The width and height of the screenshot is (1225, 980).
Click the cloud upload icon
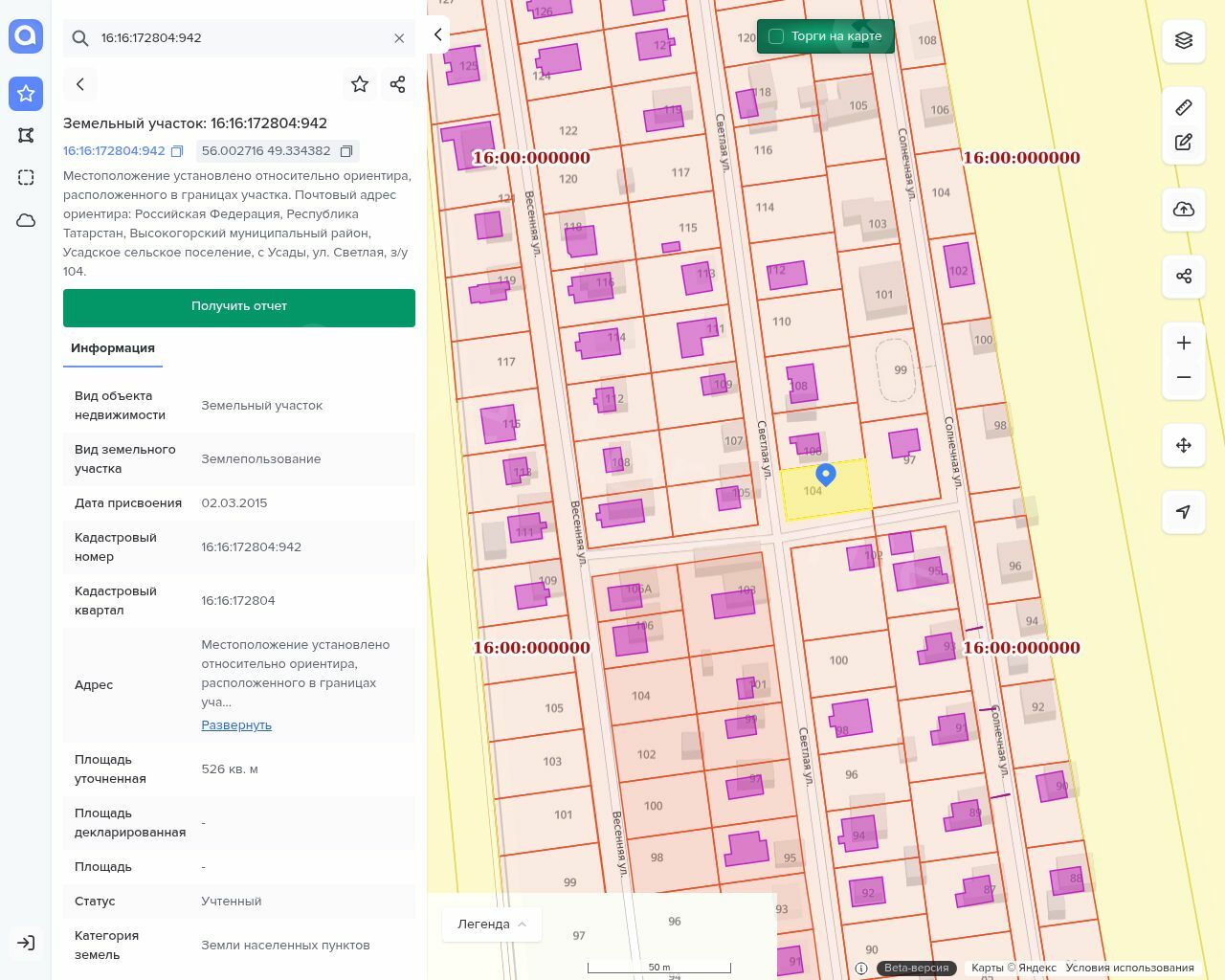click(1184, 210)
